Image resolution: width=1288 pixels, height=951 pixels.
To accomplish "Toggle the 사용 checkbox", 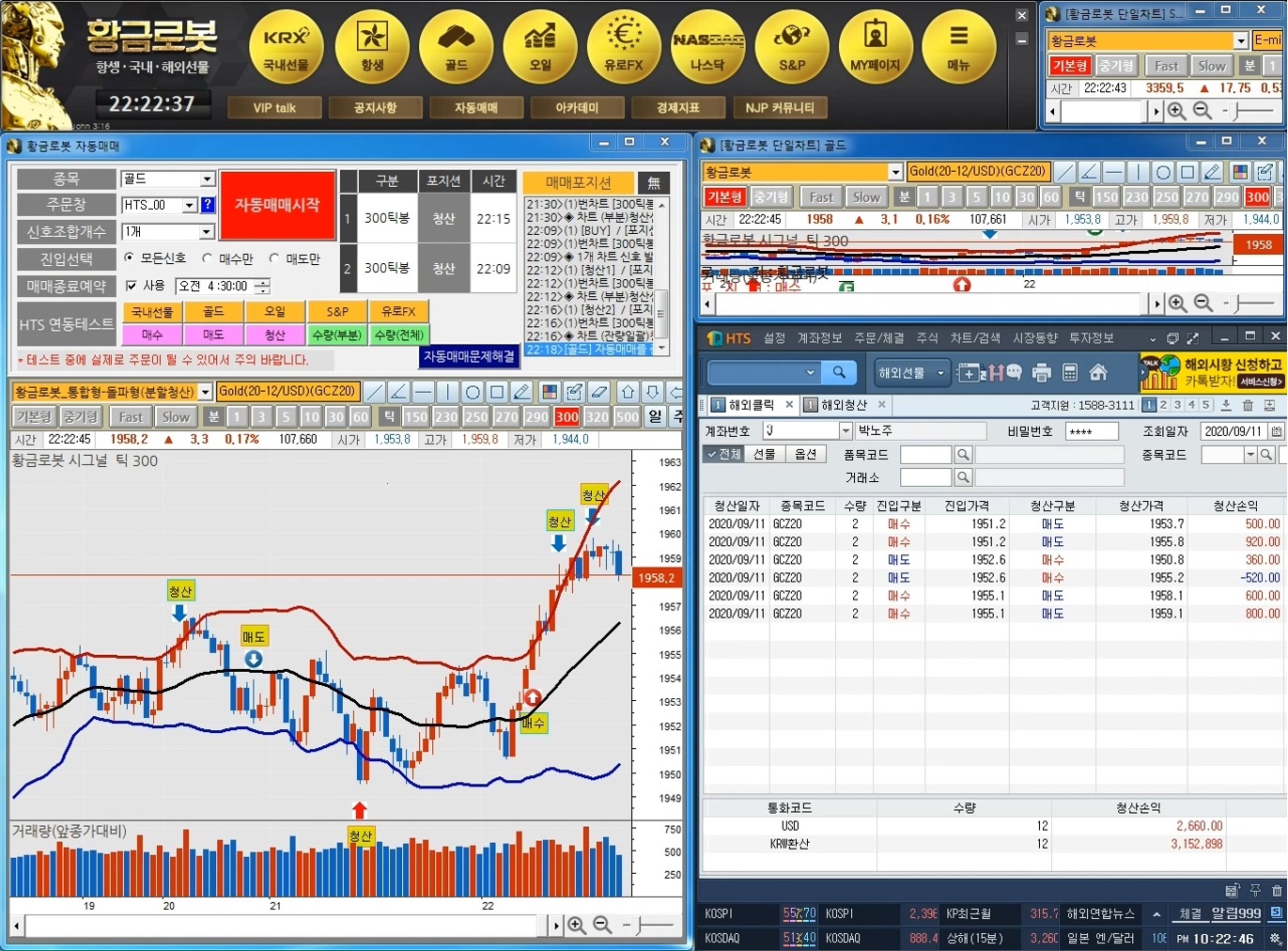I will pyautogui.click(x=131, y=286).
